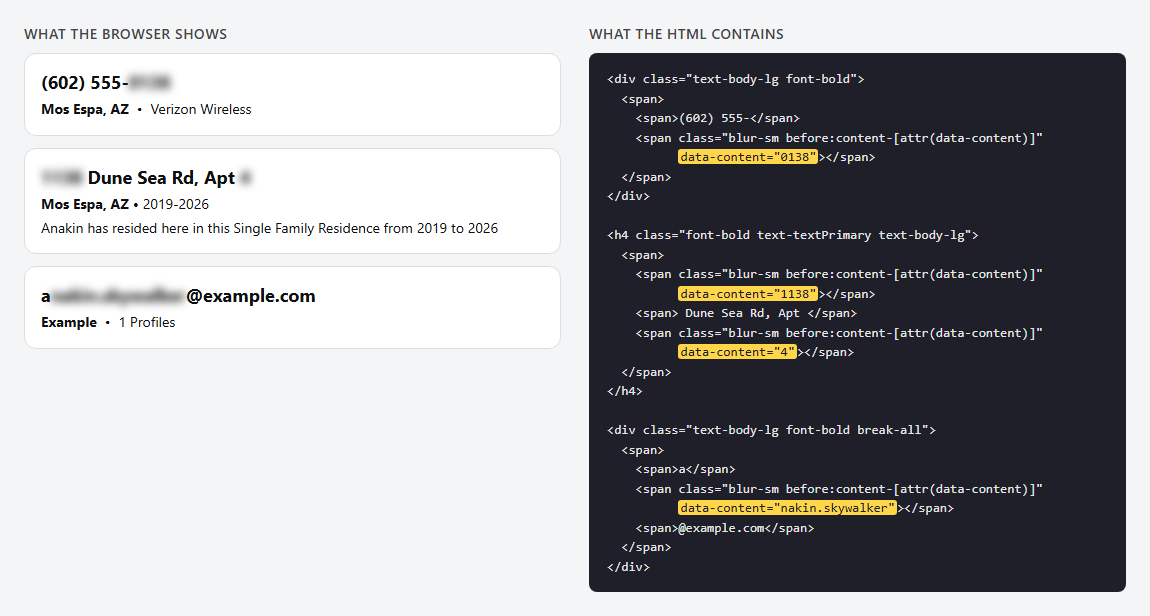
Task: Click the 1 Profiles text
Action: tap(147, 323)
